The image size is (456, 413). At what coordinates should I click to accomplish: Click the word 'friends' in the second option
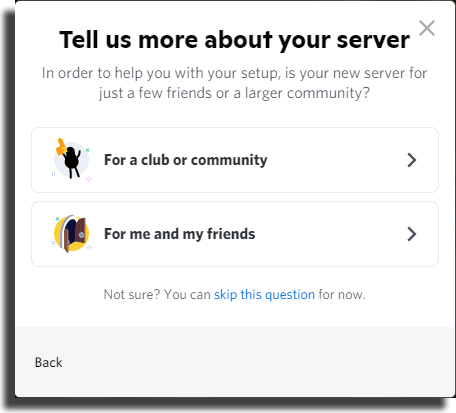pyautogui.click(x=231, y=234)
